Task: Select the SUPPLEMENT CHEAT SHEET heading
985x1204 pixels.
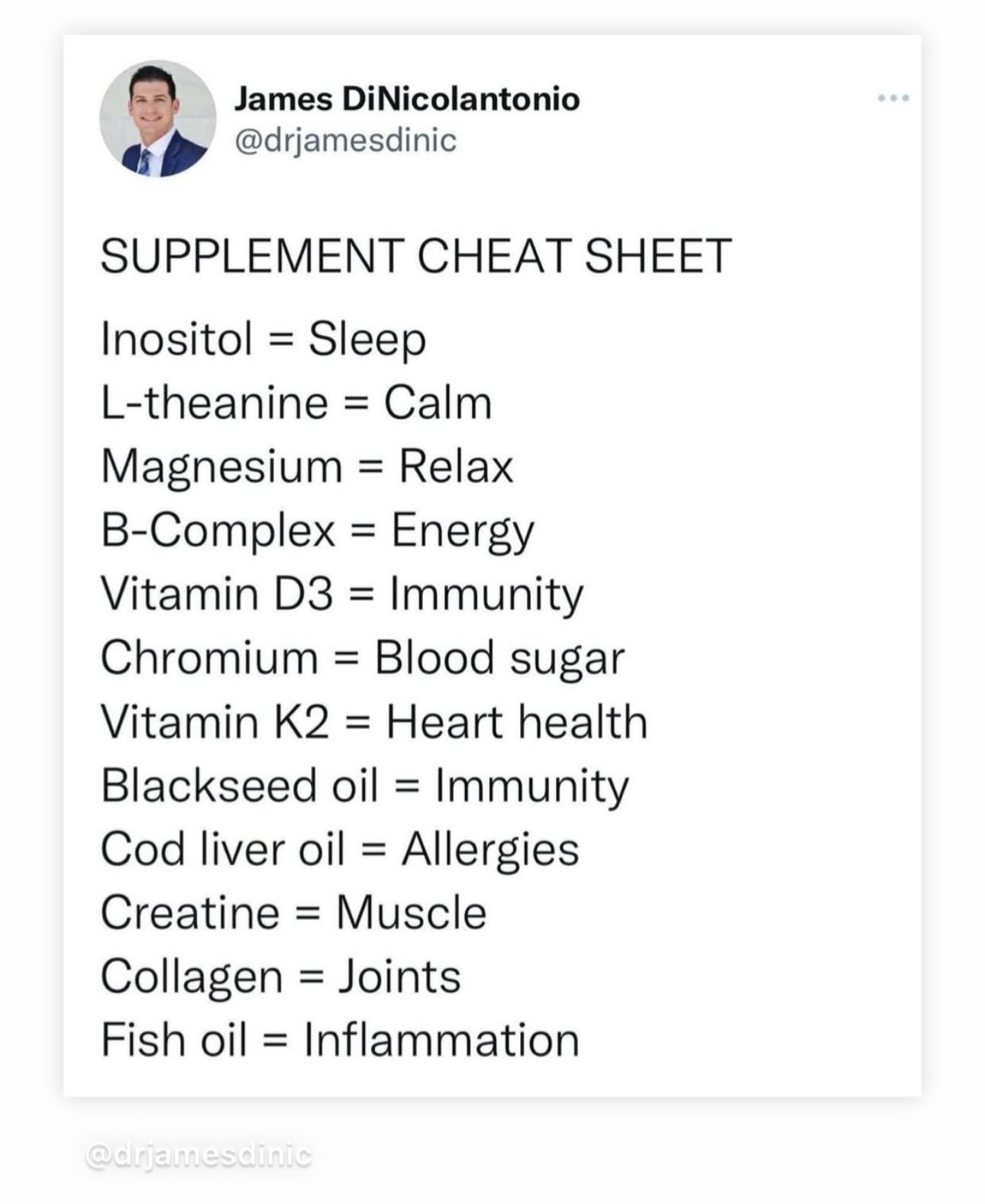Action: pyautogui.click(x=416, y=256)
